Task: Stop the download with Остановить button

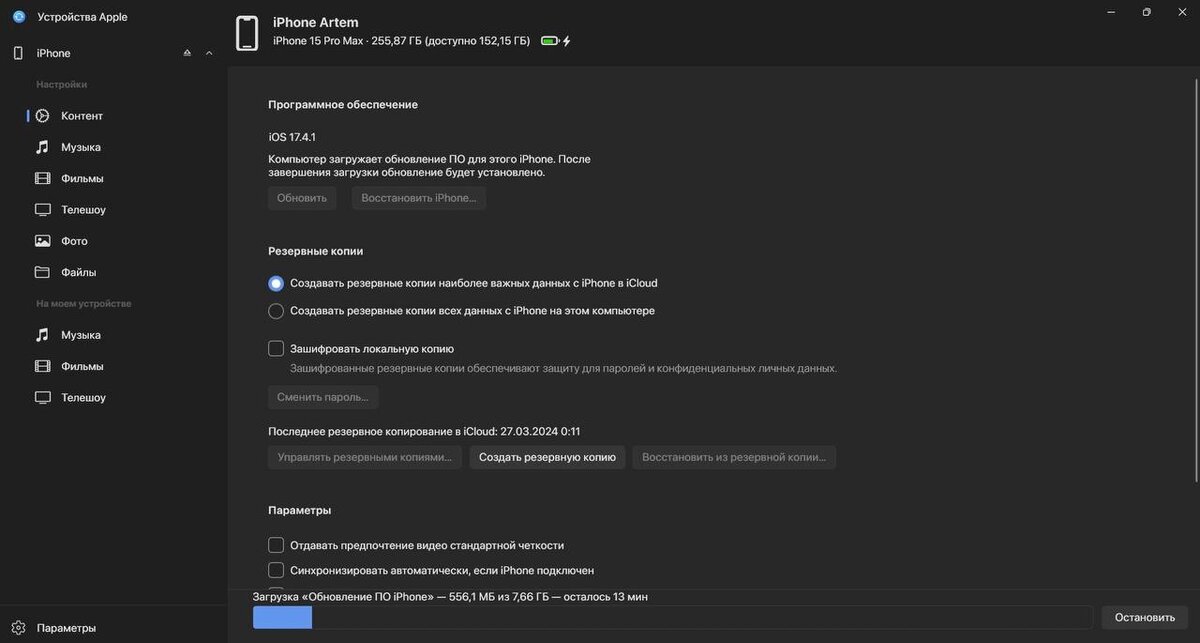Action: point(1145,617)
